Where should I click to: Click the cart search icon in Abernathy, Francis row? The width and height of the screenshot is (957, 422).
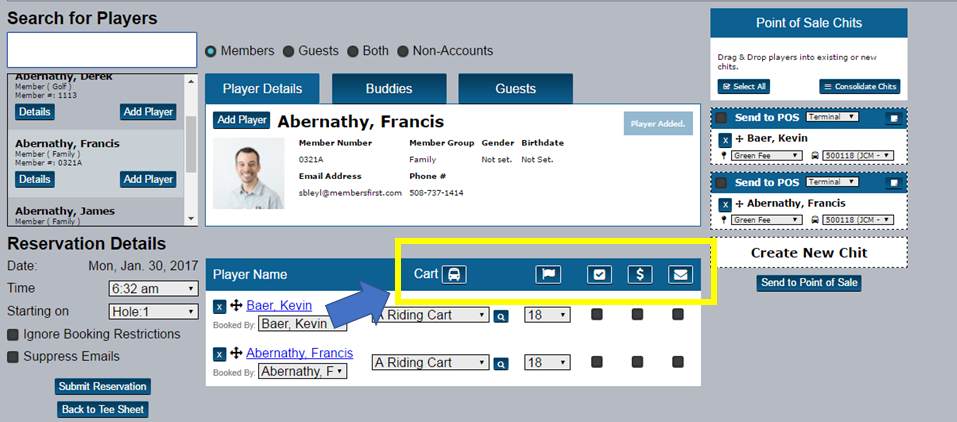(500, 364)
